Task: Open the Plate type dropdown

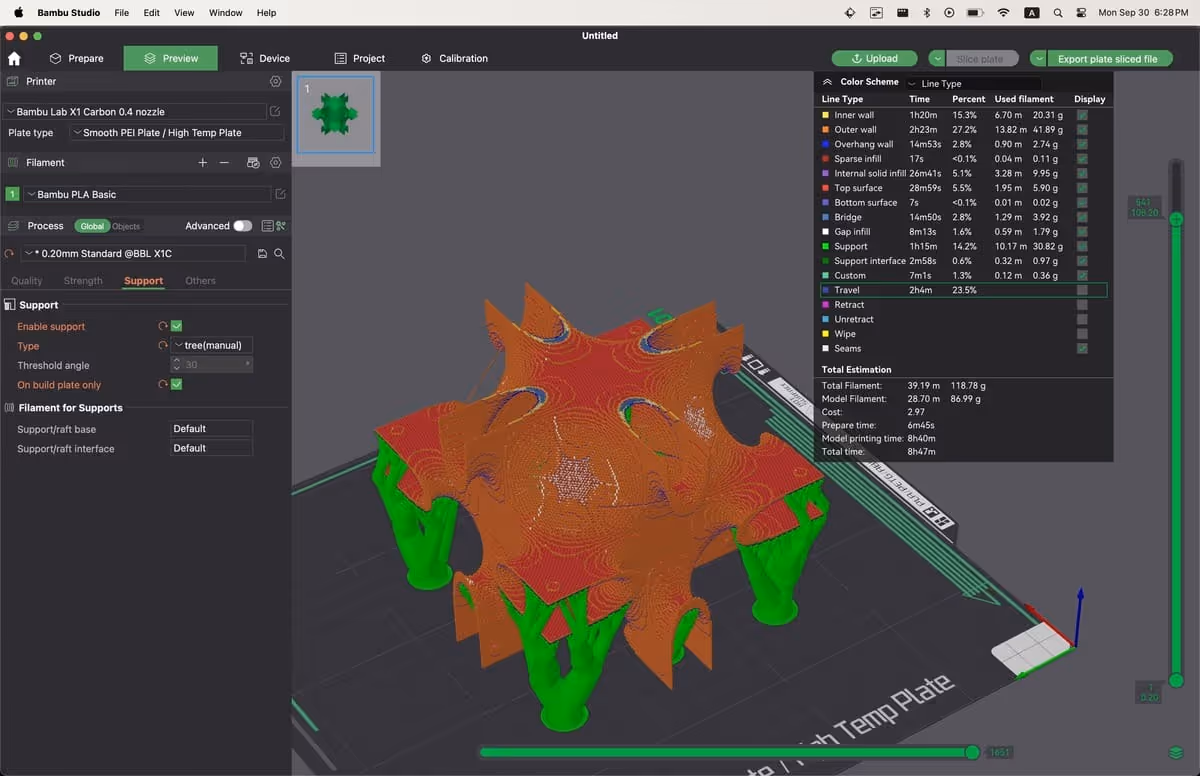Action: click(177, 132)
